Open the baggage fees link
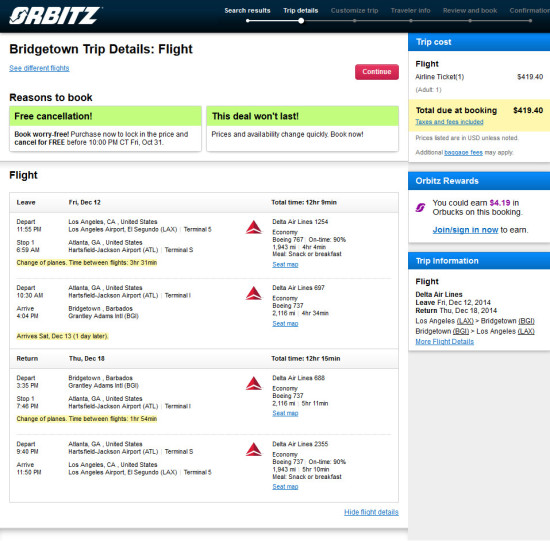 click(x=463, y=153)
